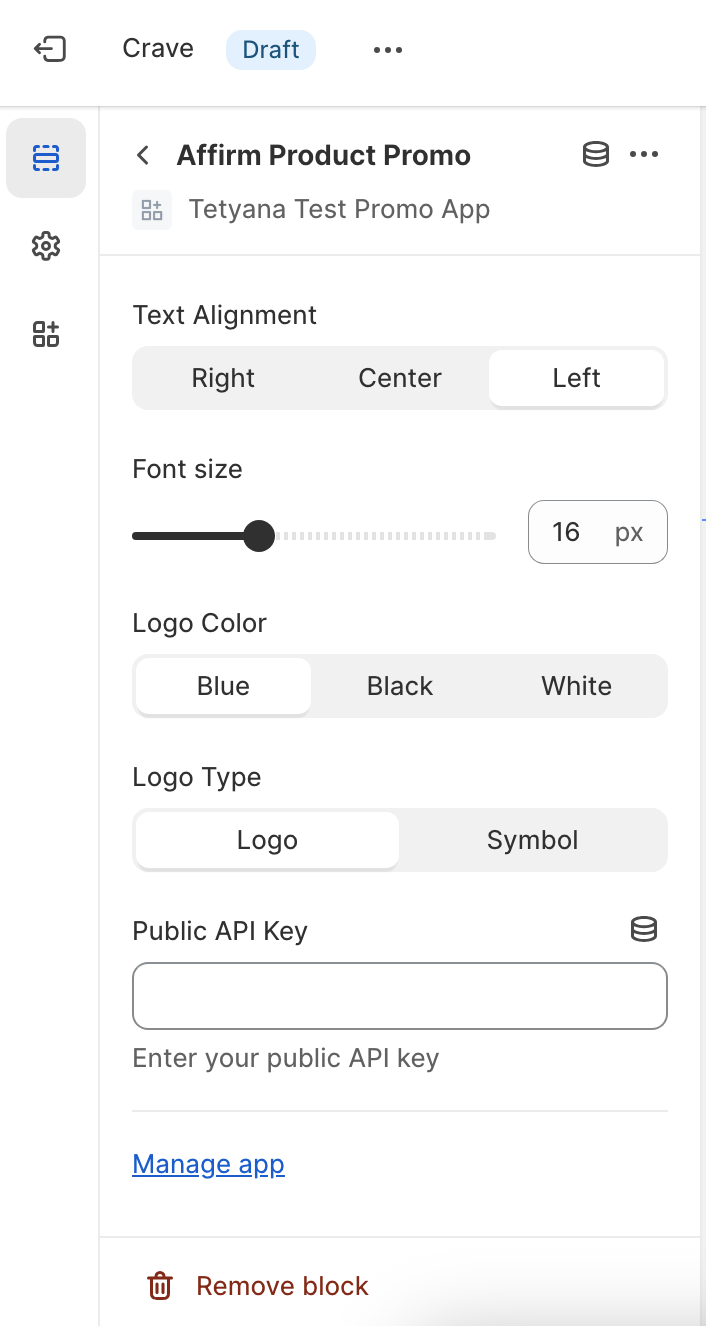Remove the Affirm Product Promo block
Screen dimensions: 706x1326
tap(281, 1286)
